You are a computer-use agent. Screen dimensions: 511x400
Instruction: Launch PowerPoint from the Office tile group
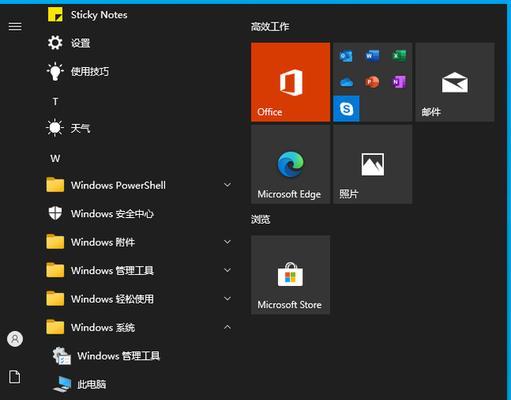pos(372,82)
